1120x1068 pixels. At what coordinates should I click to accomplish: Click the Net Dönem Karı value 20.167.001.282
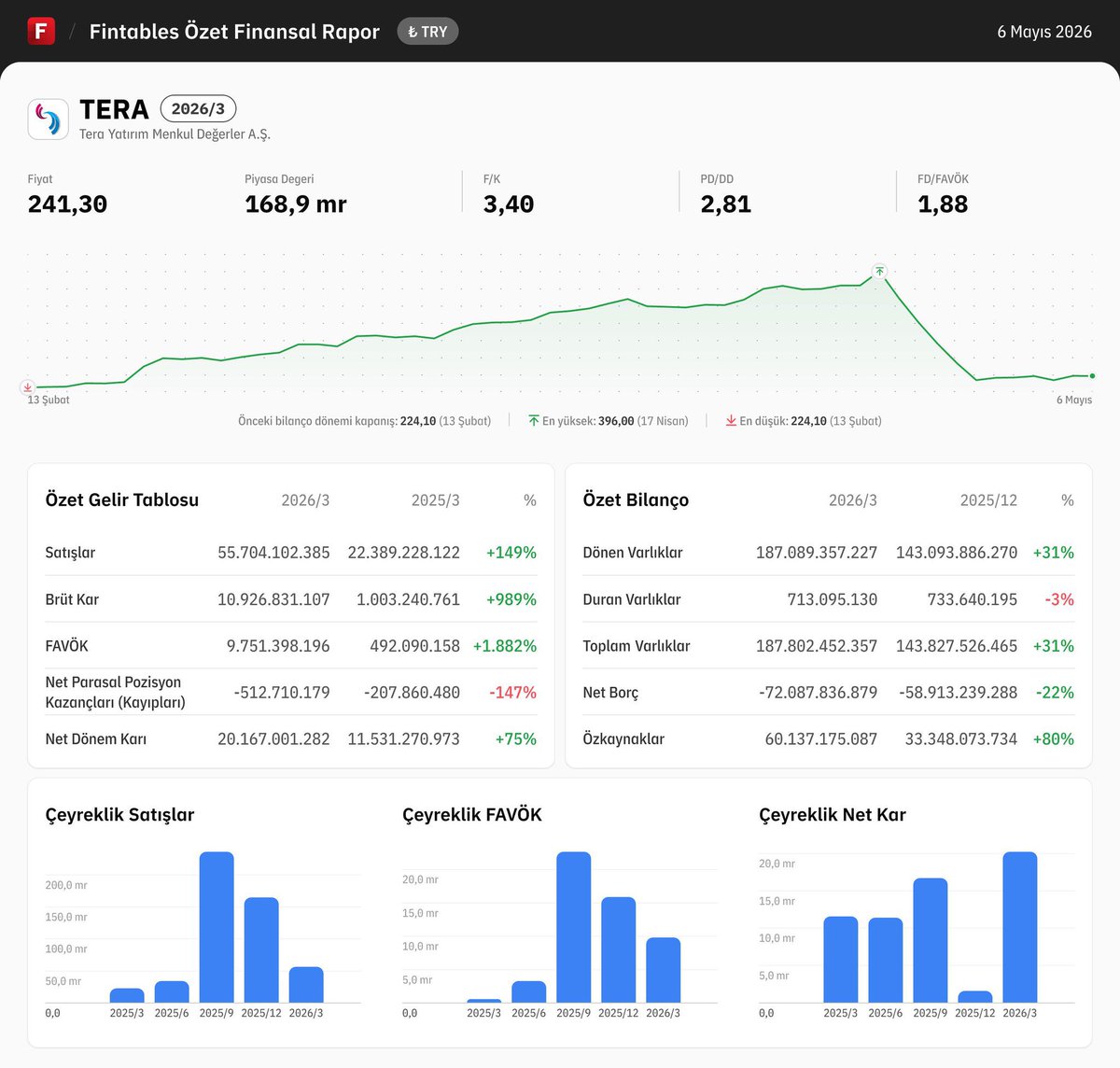(x=273, y=739)
